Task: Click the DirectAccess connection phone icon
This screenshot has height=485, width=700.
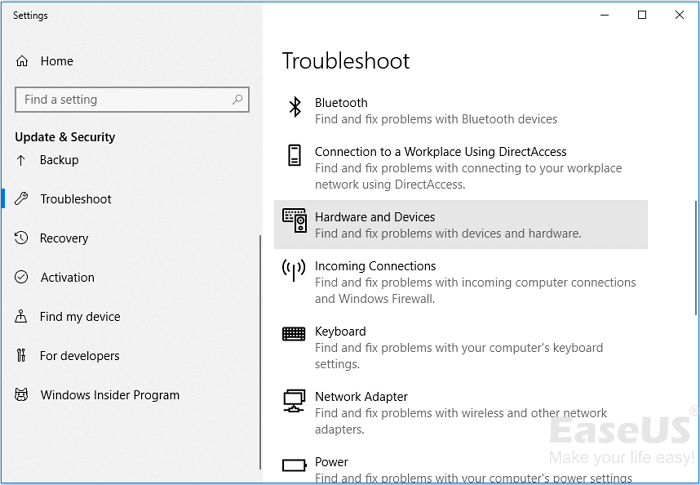Action: (x=294, y=155)
